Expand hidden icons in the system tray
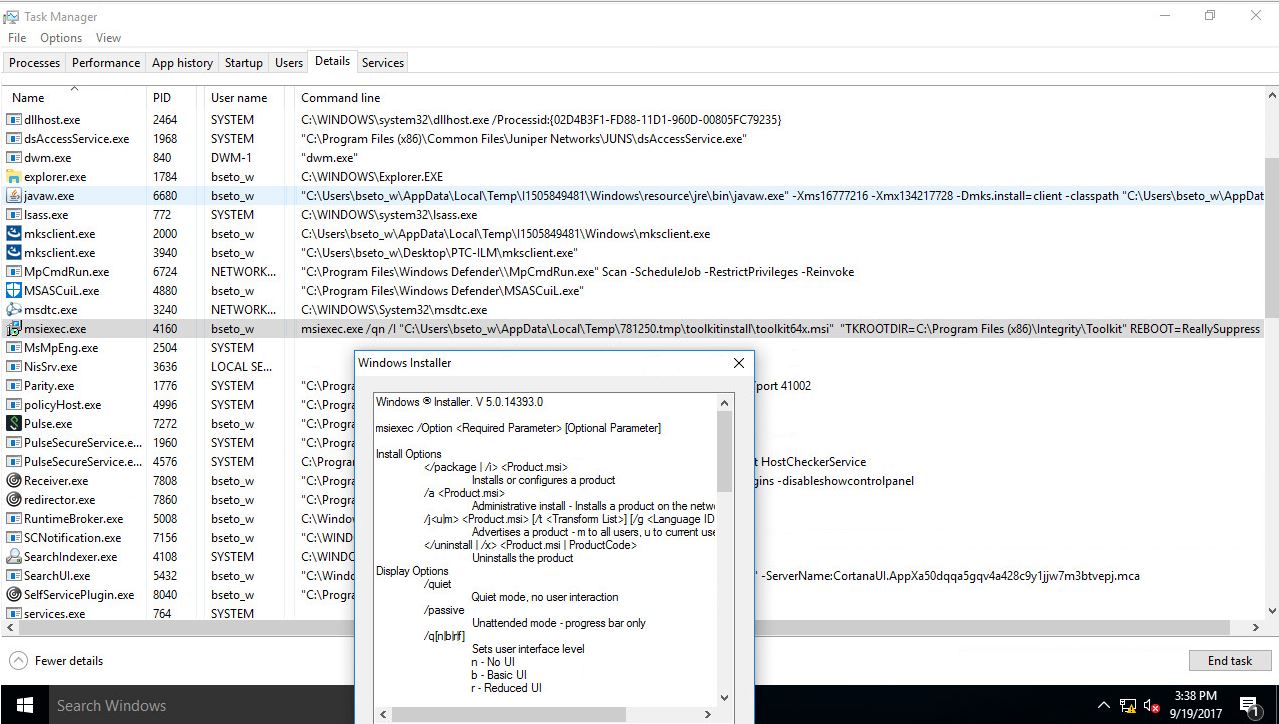Viewport: 1279px width, 724px height. click(1103, 705)
